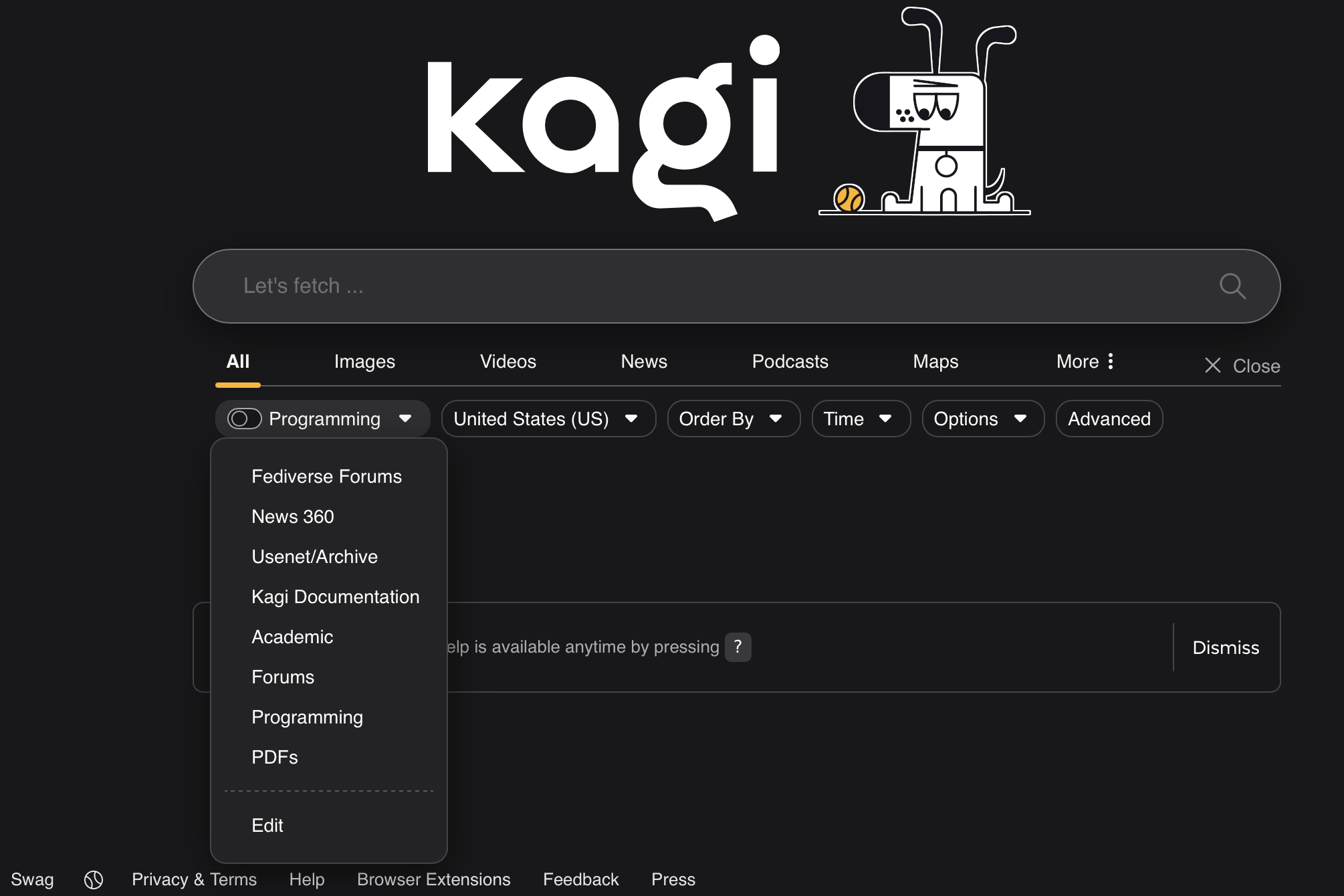This screenshot has width=1344, height=896.
Task: Click the magnifying glass search icon
Action: click(x=1232, y=286)
